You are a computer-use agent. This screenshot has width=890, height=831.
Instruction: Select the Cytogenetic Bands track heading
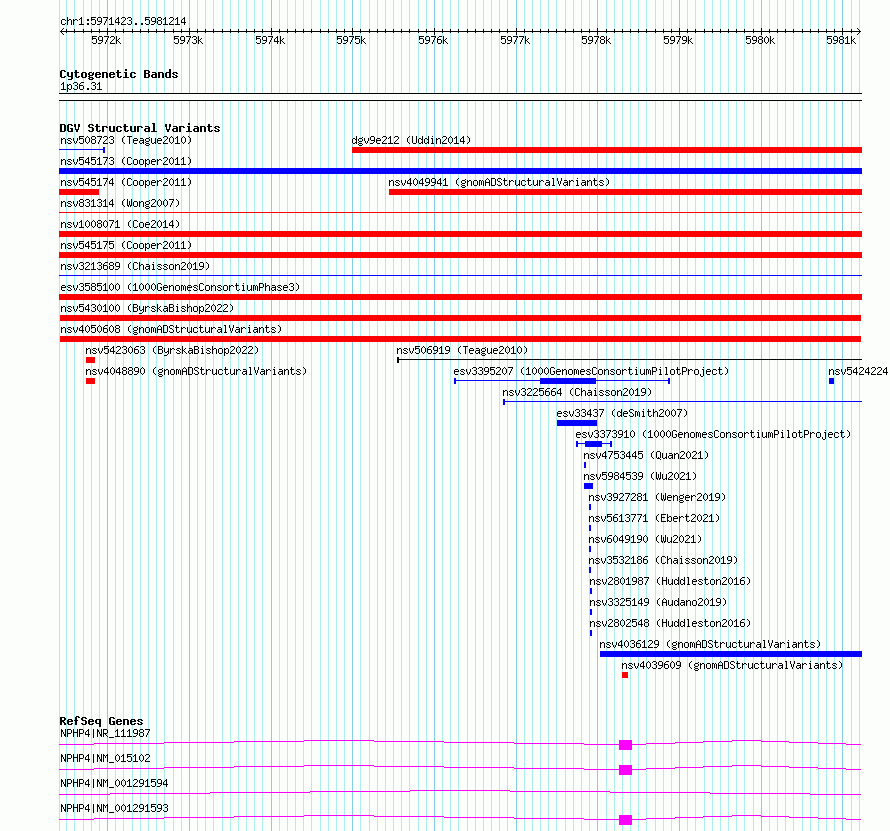point(119,74)
